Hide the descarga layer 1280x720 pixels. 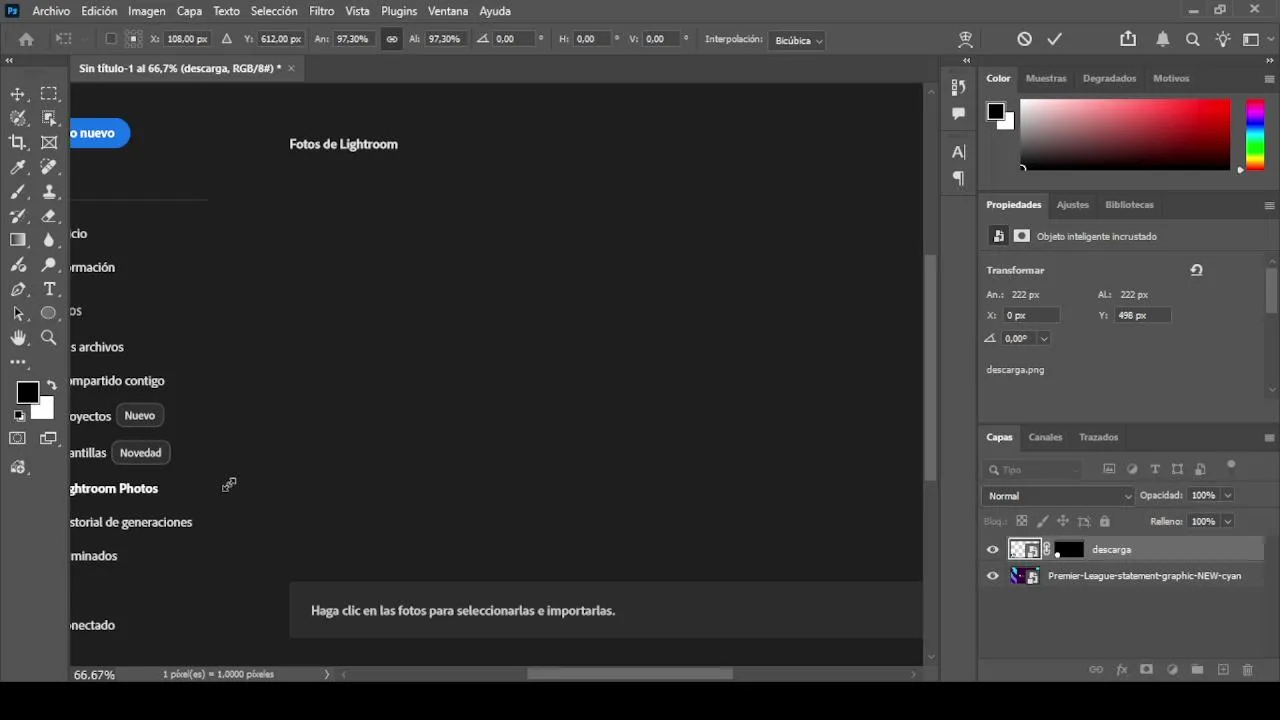point(992,549)
